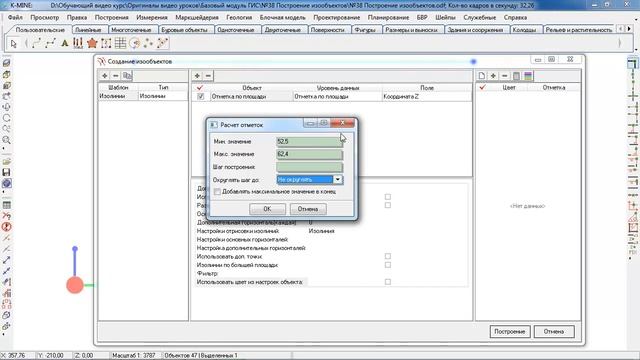
Task: Click the scattered points tool icon
Action: coord(148,43)
